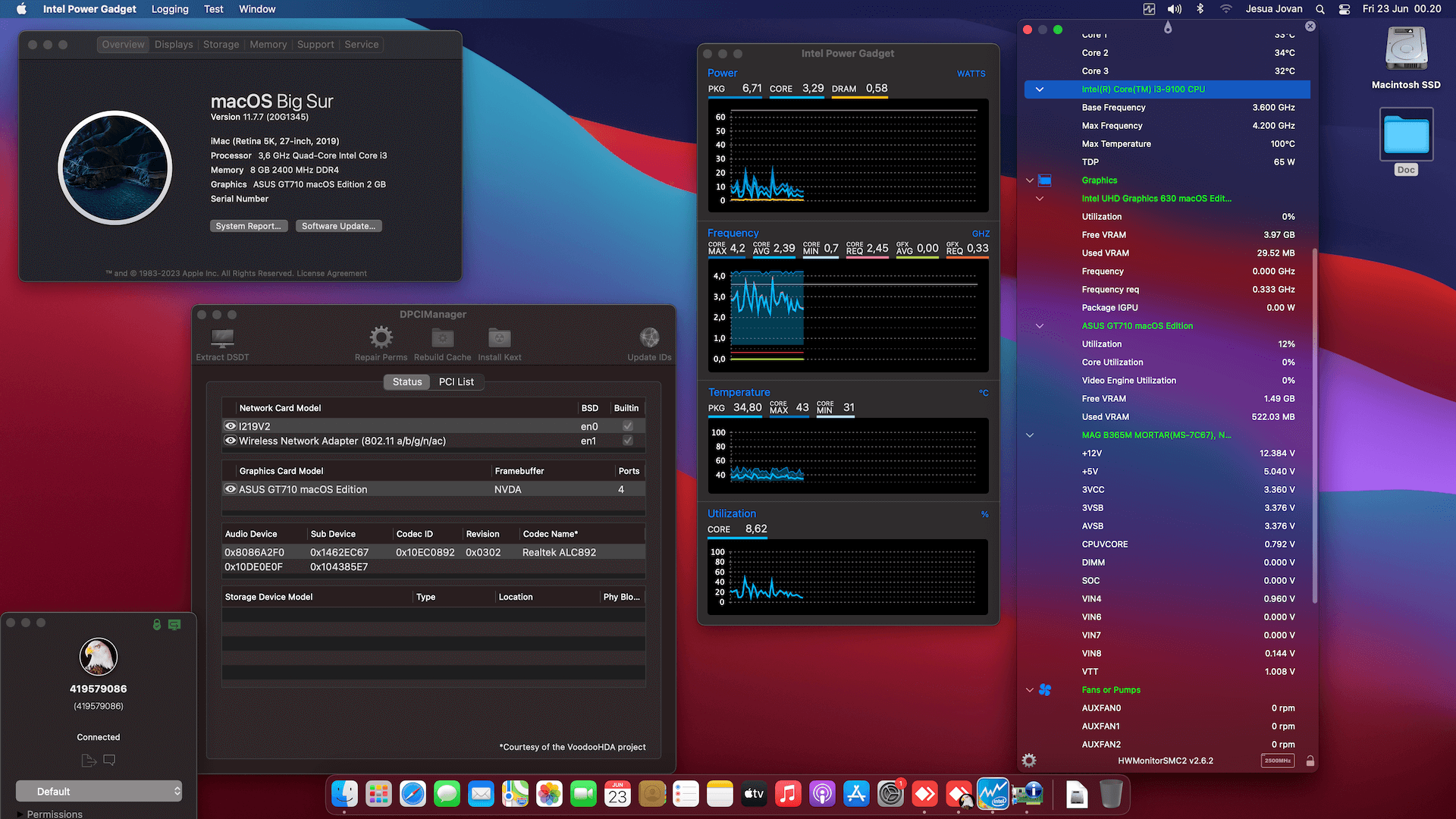Click the Repair Perms gear icon
This screenshot has width=1456, height=819.
click(x=381, y=337)
